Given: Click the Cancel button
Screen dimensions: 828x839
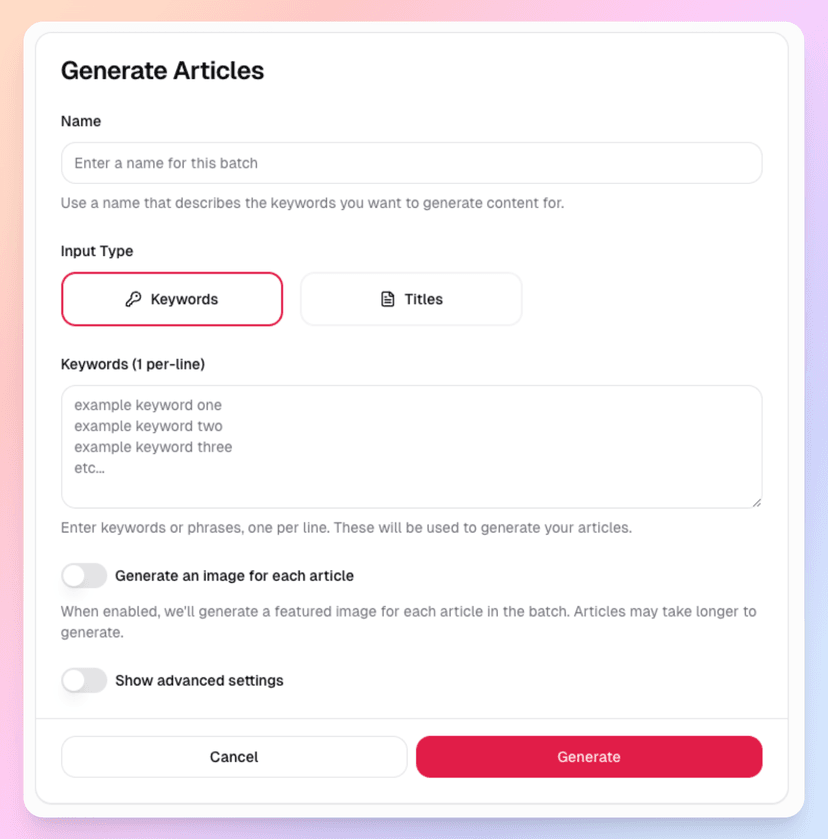Looking at the screenshot, I should point(234,757).
